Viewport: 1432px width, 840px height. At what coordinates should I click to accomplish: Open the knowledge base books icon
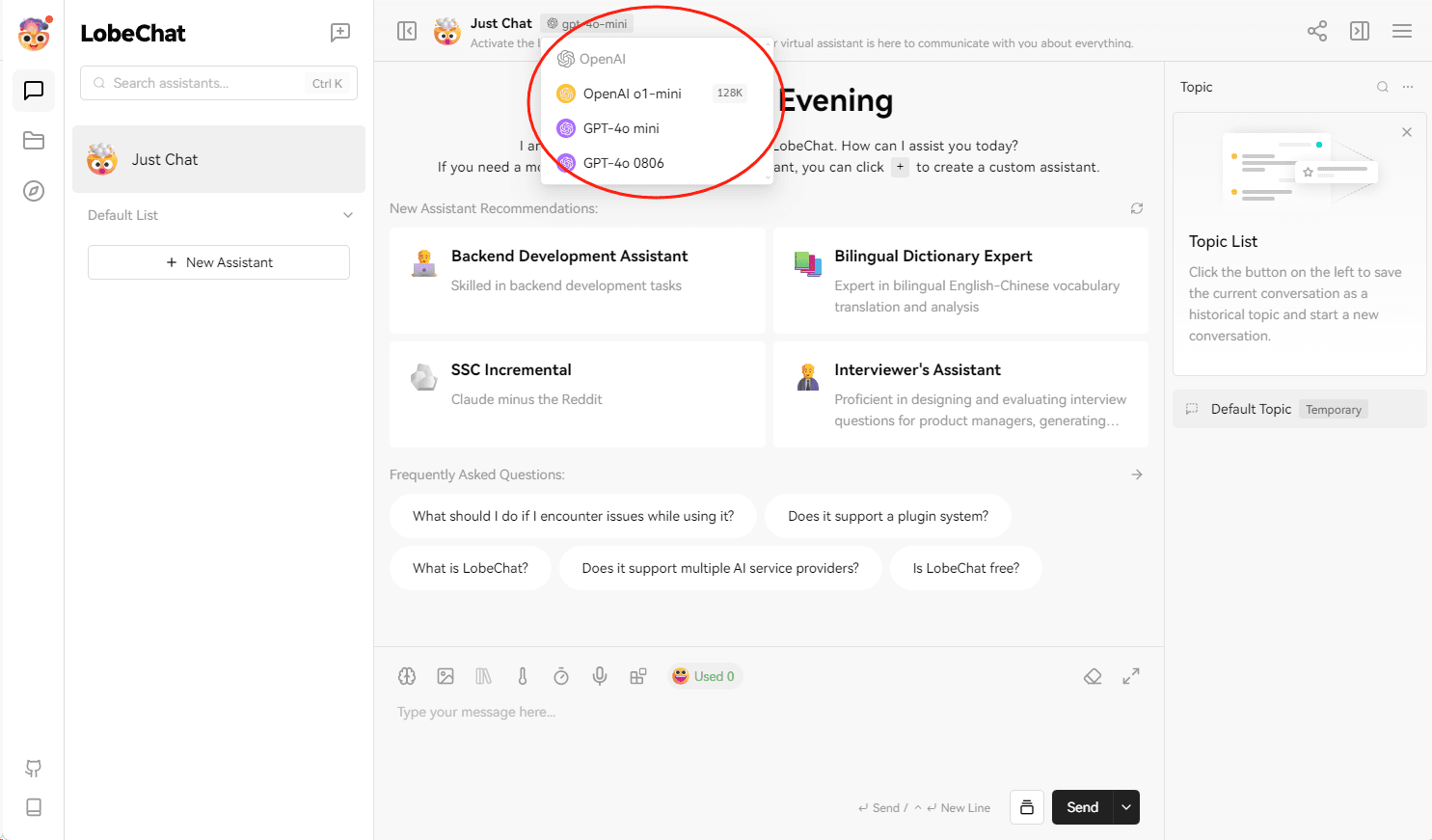[x=484, y=676]
